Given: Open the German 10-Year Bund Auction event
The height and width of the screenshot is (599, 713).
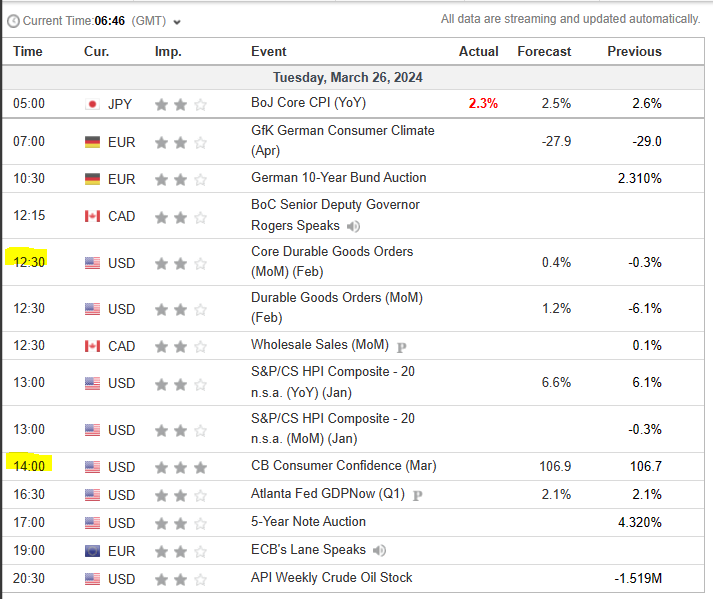Looking at the screenshot, I should click(x=338, y=177).
